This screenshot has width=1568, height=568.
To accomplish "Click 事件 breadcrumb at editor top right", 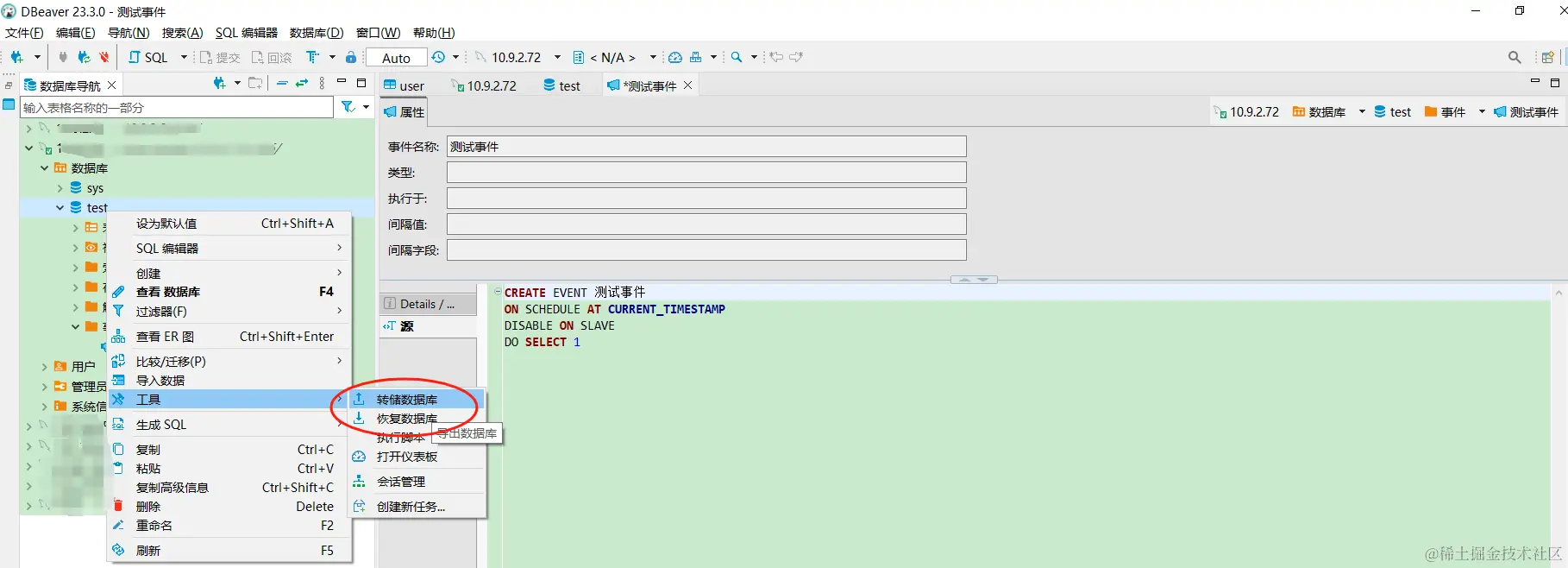I will [1446, 112].
